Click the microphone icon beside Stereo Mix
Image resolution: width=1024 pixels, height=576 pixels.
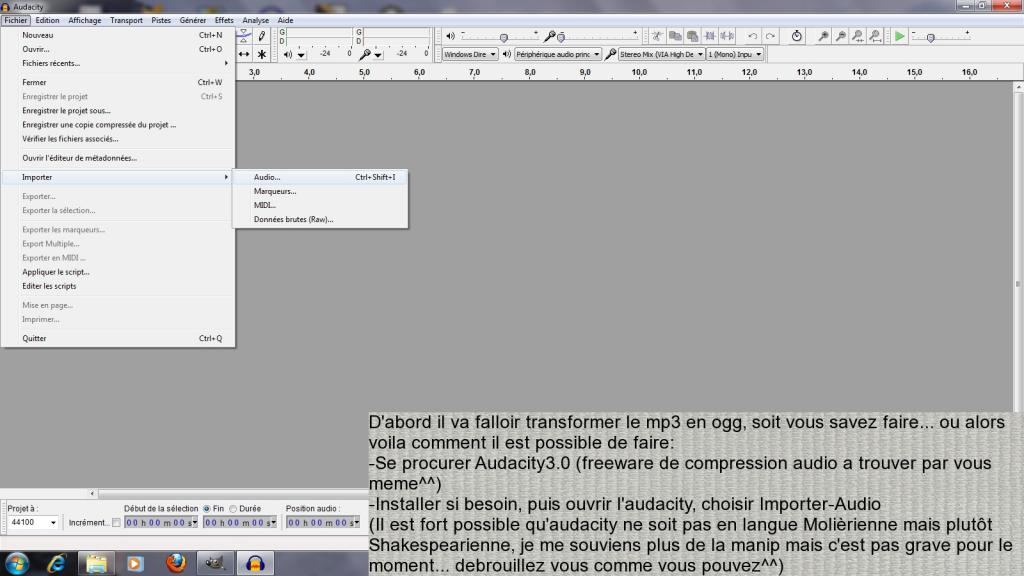(611, 54)
